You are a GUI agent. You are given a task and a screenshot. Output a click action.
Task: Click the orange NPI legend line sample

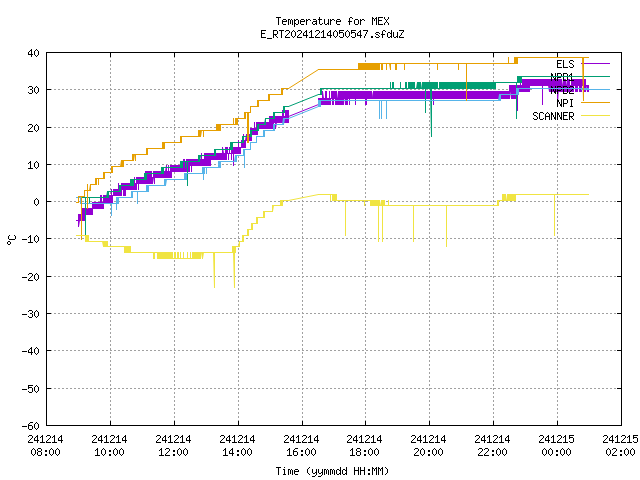(596, 102)
